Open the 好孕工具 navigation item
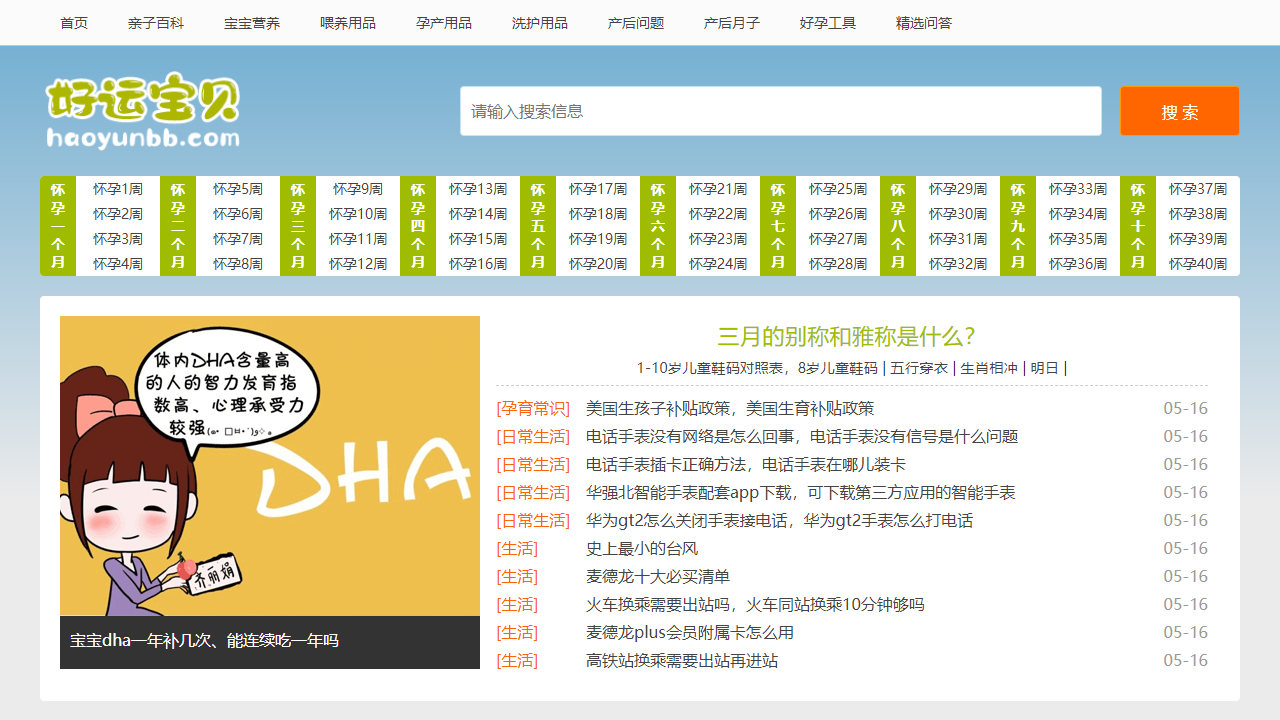Image resolution: width=1280 pixels, height=720 pixels. point(828,23)
